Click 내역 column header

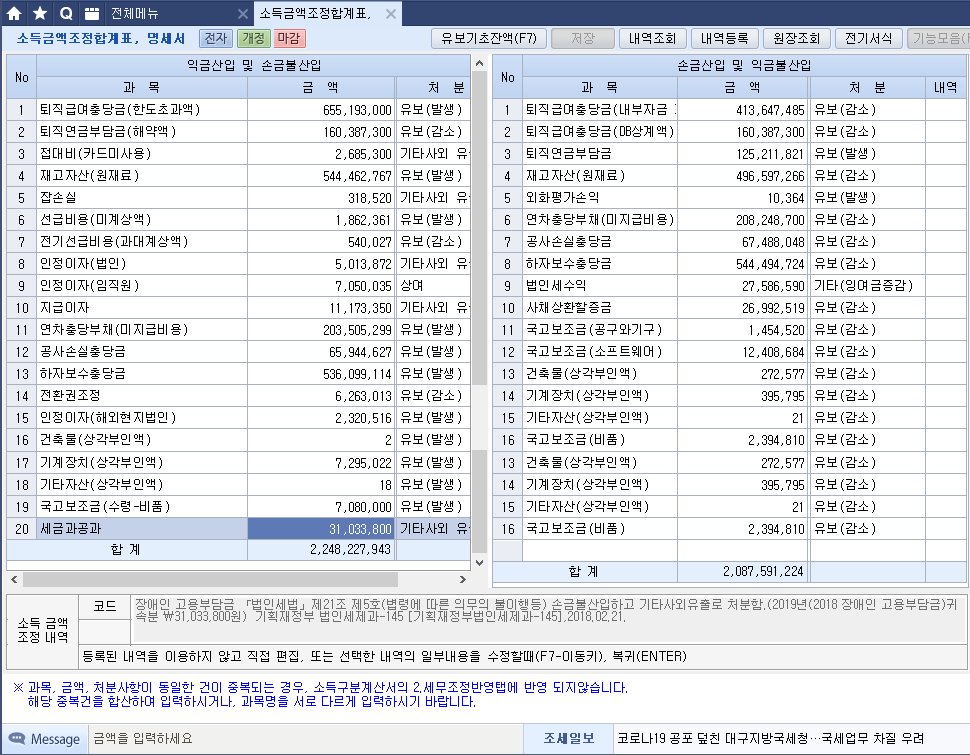[x=945, y=87]
